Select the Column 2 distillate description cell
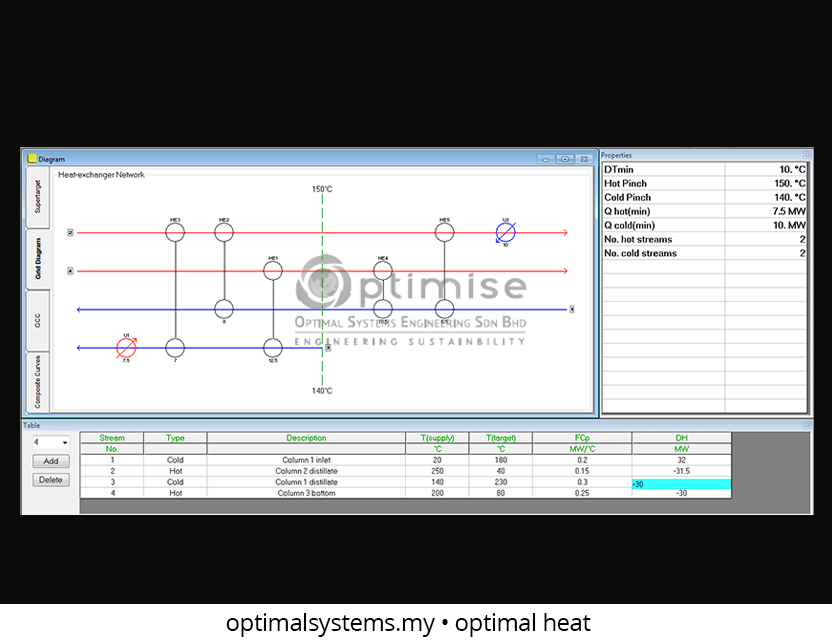This screenshot has width=832, height=643. pos(305,471)
